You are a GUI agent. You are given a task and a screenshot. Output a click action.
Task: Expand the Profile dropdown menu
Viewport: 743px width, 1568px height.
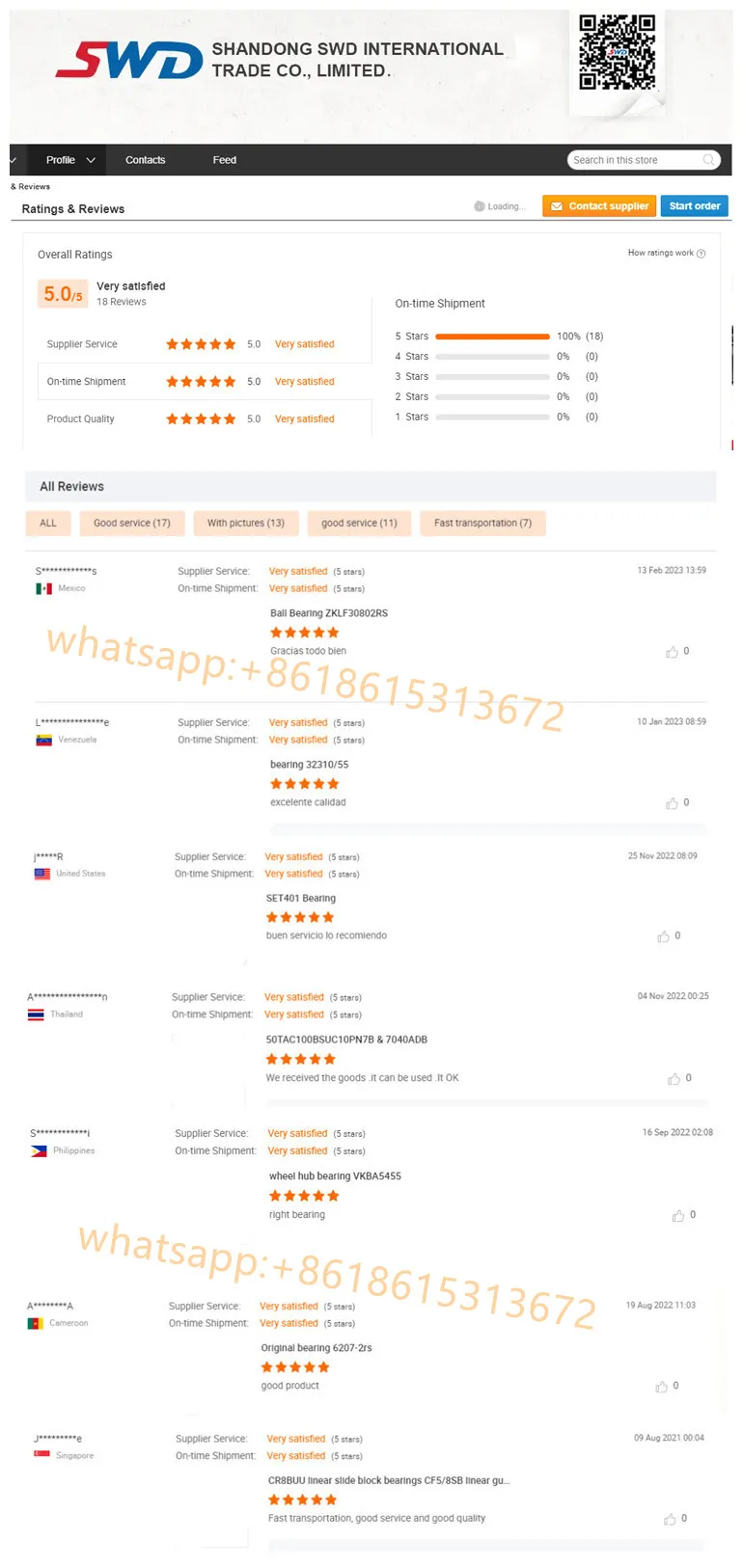pos(70,160)
